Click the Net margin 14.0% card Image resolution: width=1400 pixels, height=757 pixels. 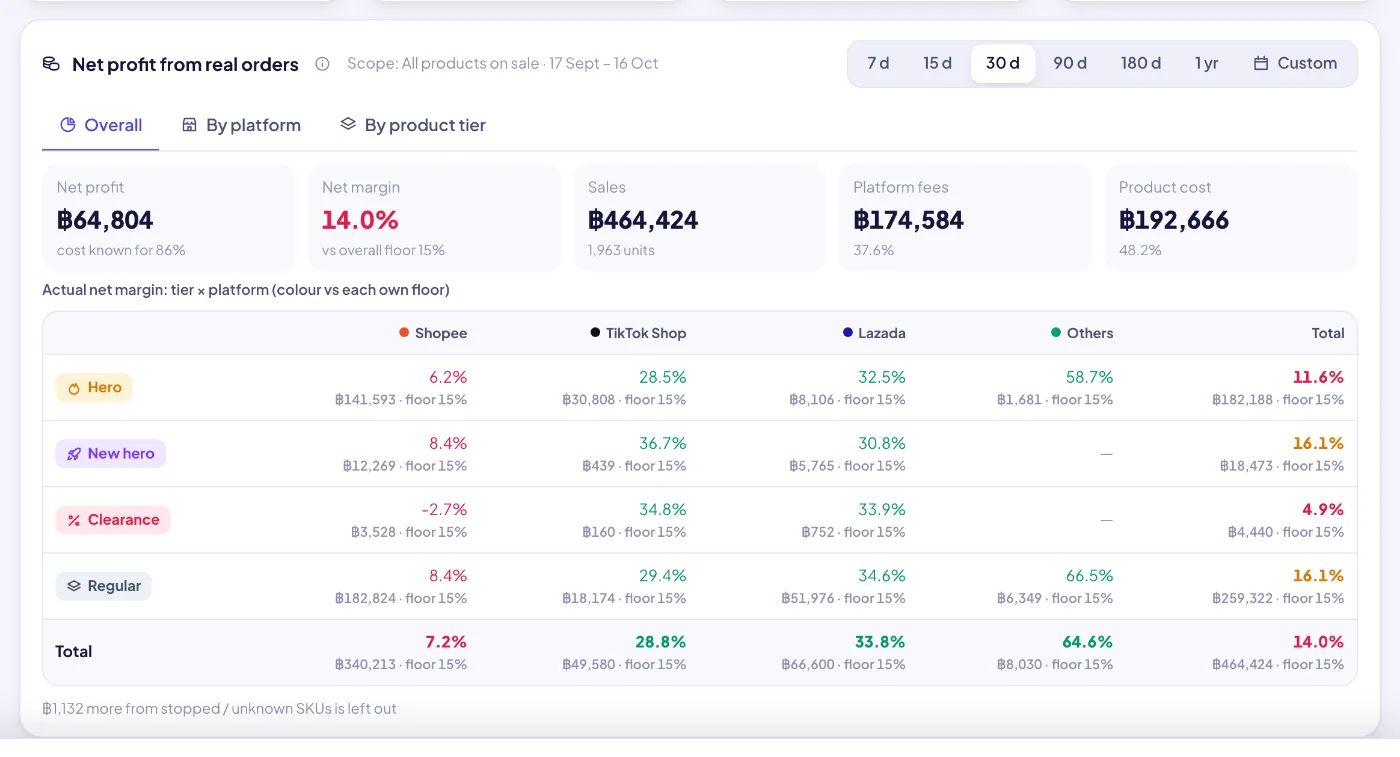click(x=435, y=218)
